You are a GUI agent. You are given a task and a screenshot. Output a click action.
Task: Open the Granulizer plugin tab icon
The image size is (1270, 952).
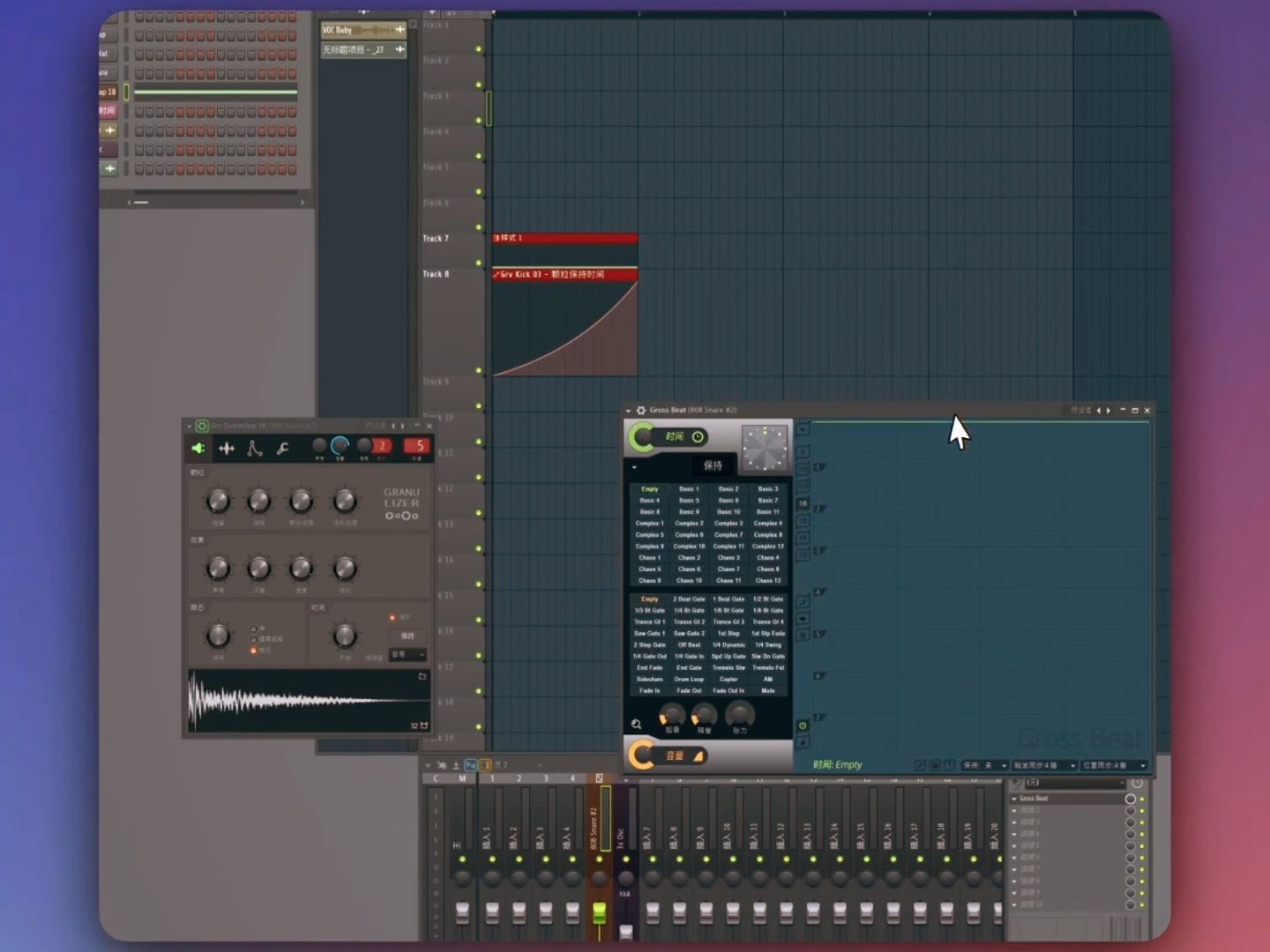[198, 449]
